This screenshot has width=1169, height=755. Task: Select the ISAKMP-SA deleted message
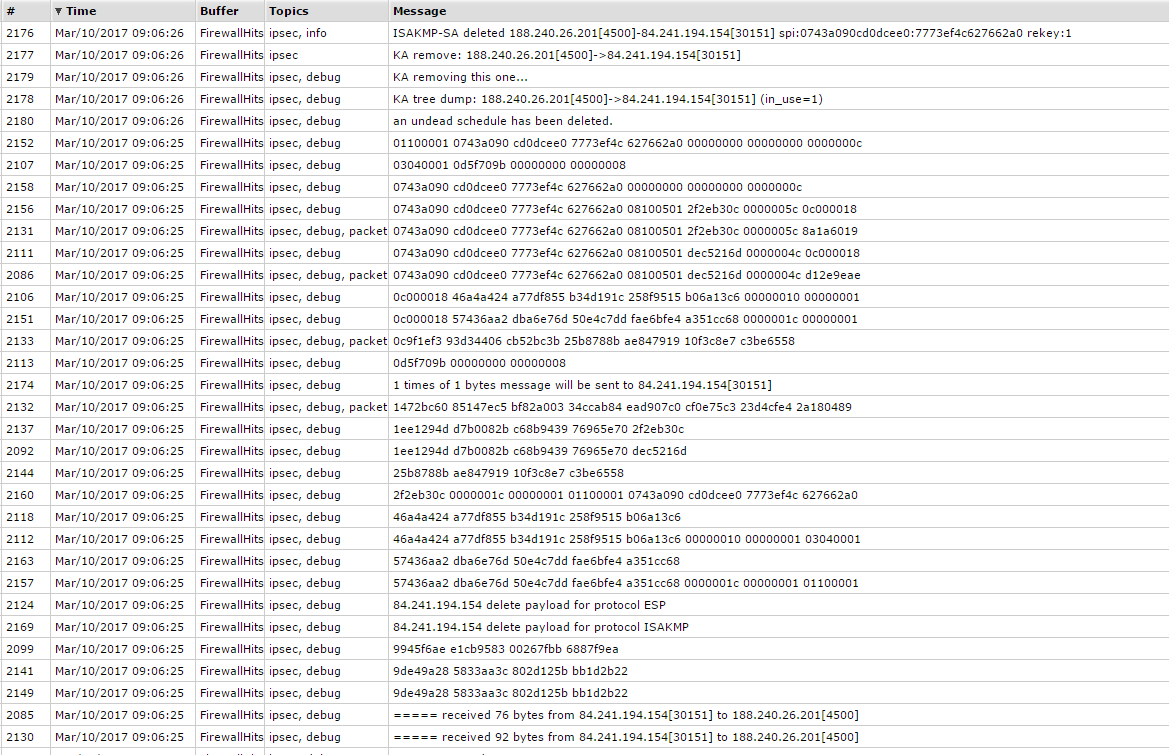coord(732,33)
